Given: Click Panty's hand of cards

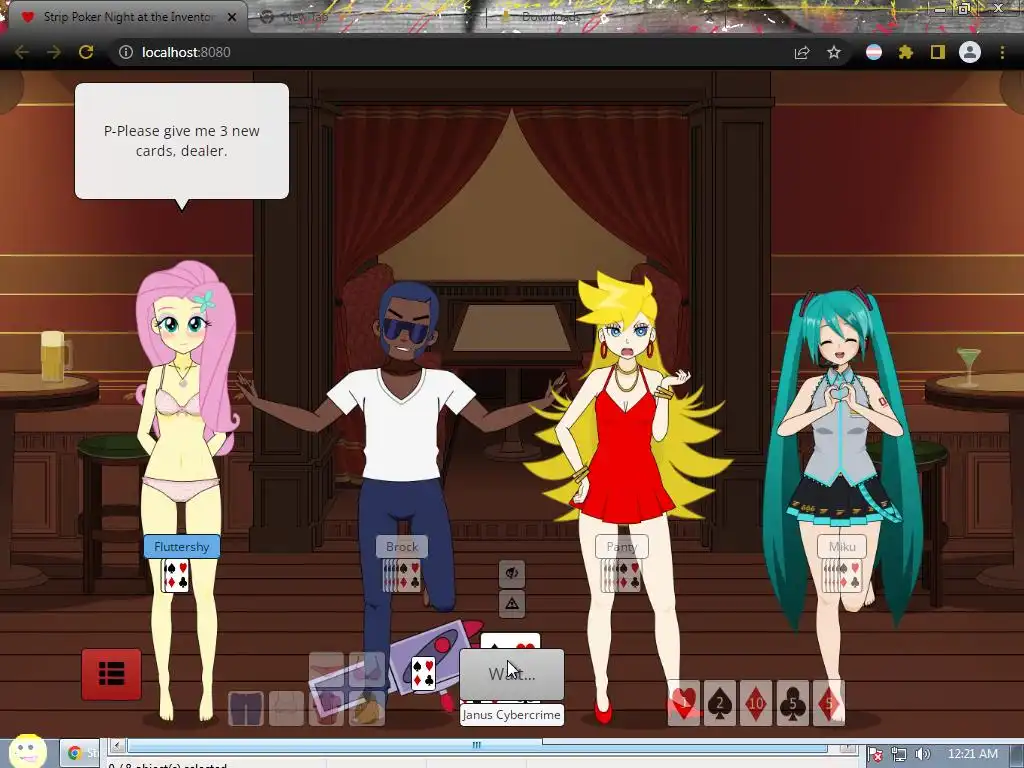Looking at the screenshot, I should pos(620,575).
